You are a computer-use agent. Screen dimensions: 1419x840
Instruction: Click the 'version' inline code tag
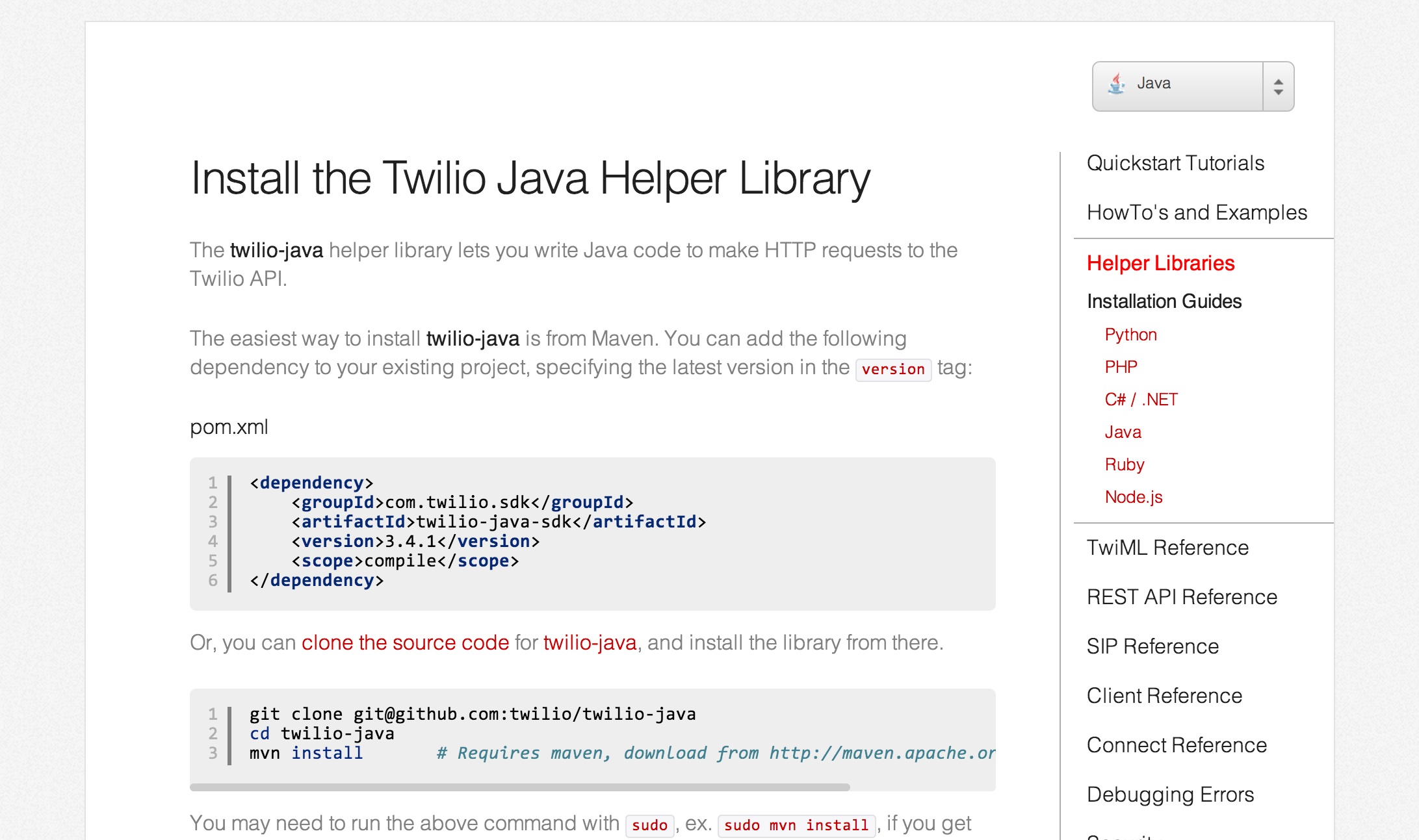(893, 369)
